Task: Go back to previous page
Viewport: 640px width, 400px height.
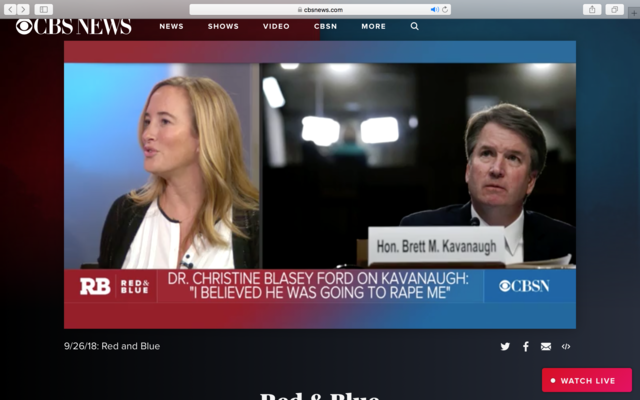Action: point(9,9)
